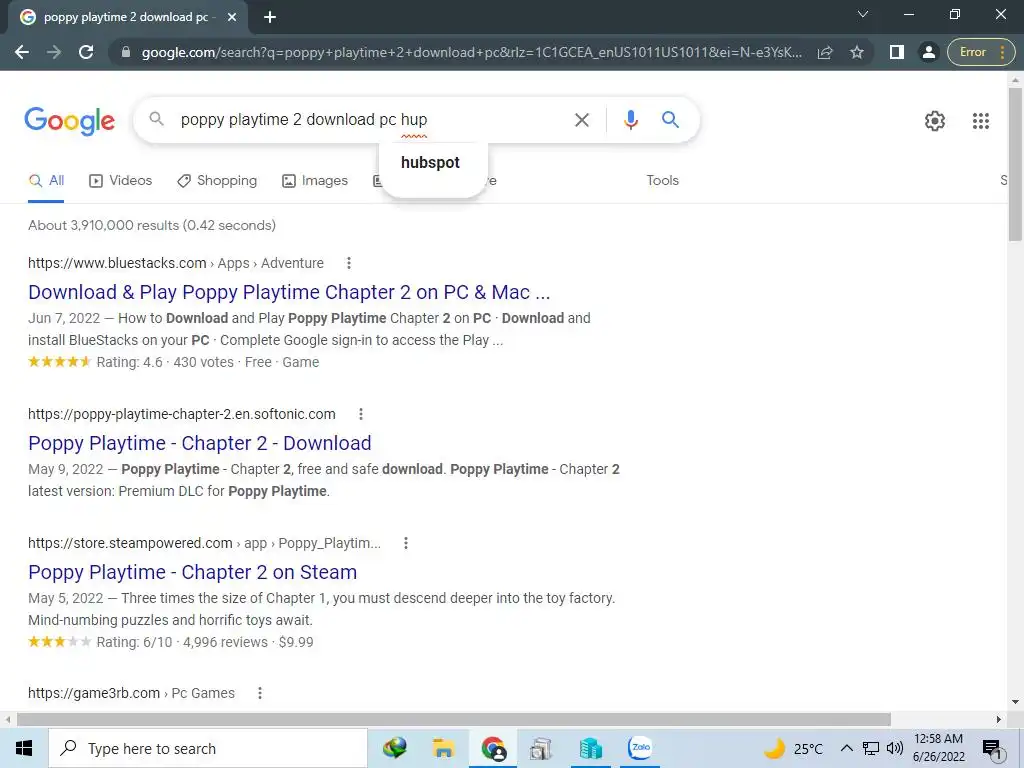Open Internet Download Manager taskbar icon
The image size is (1024, 768).
click(x=394, y=748)
